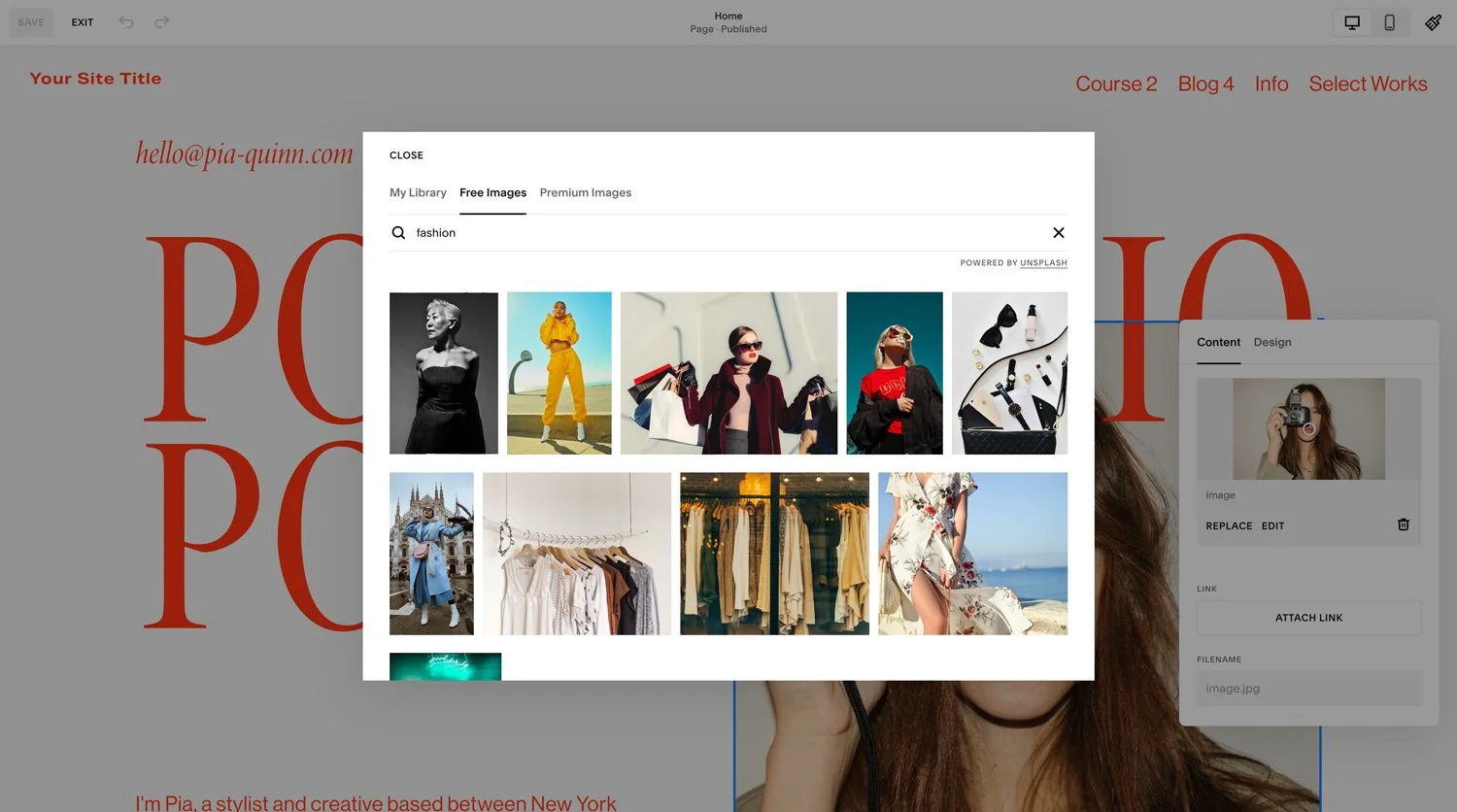Switch to mobile view icon

tap(1390, 22)
